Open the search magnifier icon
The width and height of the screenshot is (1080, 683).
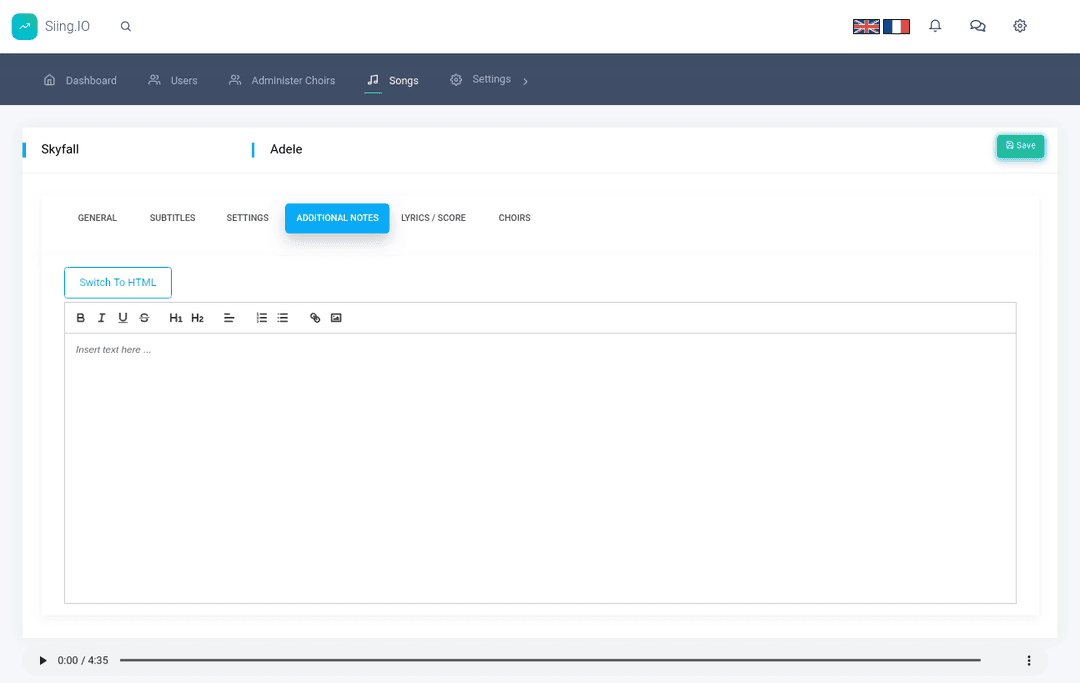(x=125, y=26)
